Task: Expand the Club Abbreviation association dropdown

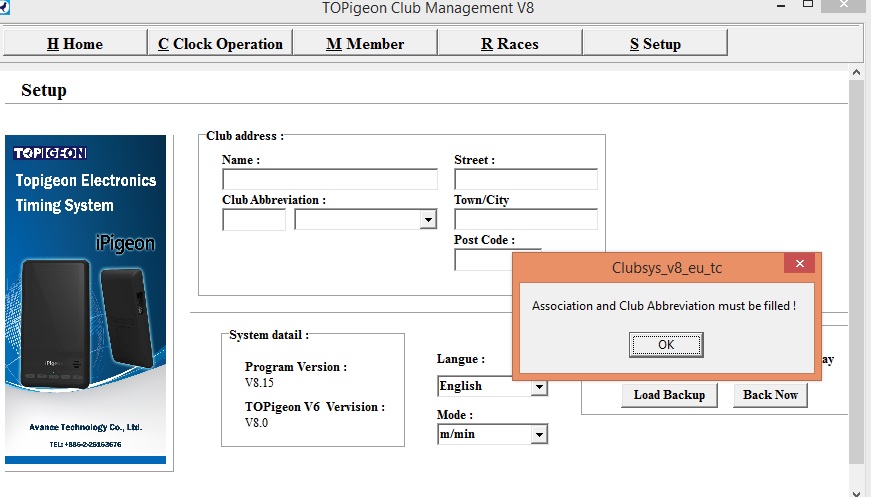Action: pos(428,220)
